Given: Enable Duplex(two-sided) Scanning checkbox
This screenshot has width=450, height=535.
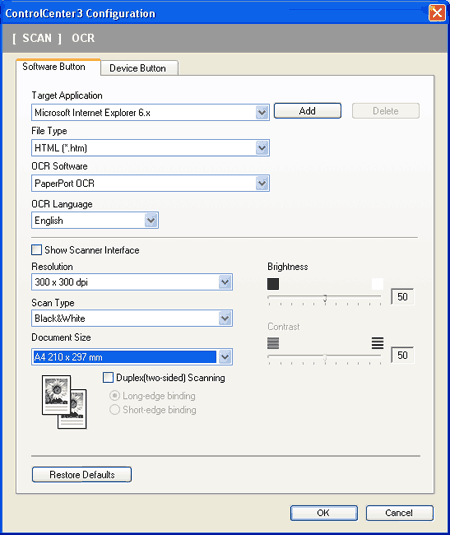Looking at the screenshot, I should [108, 378].
